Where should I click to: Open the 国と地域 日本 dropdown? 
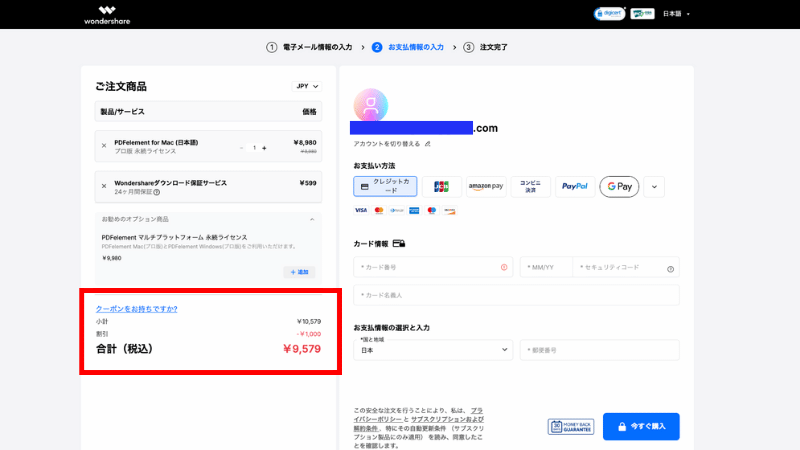coord(433,348)
